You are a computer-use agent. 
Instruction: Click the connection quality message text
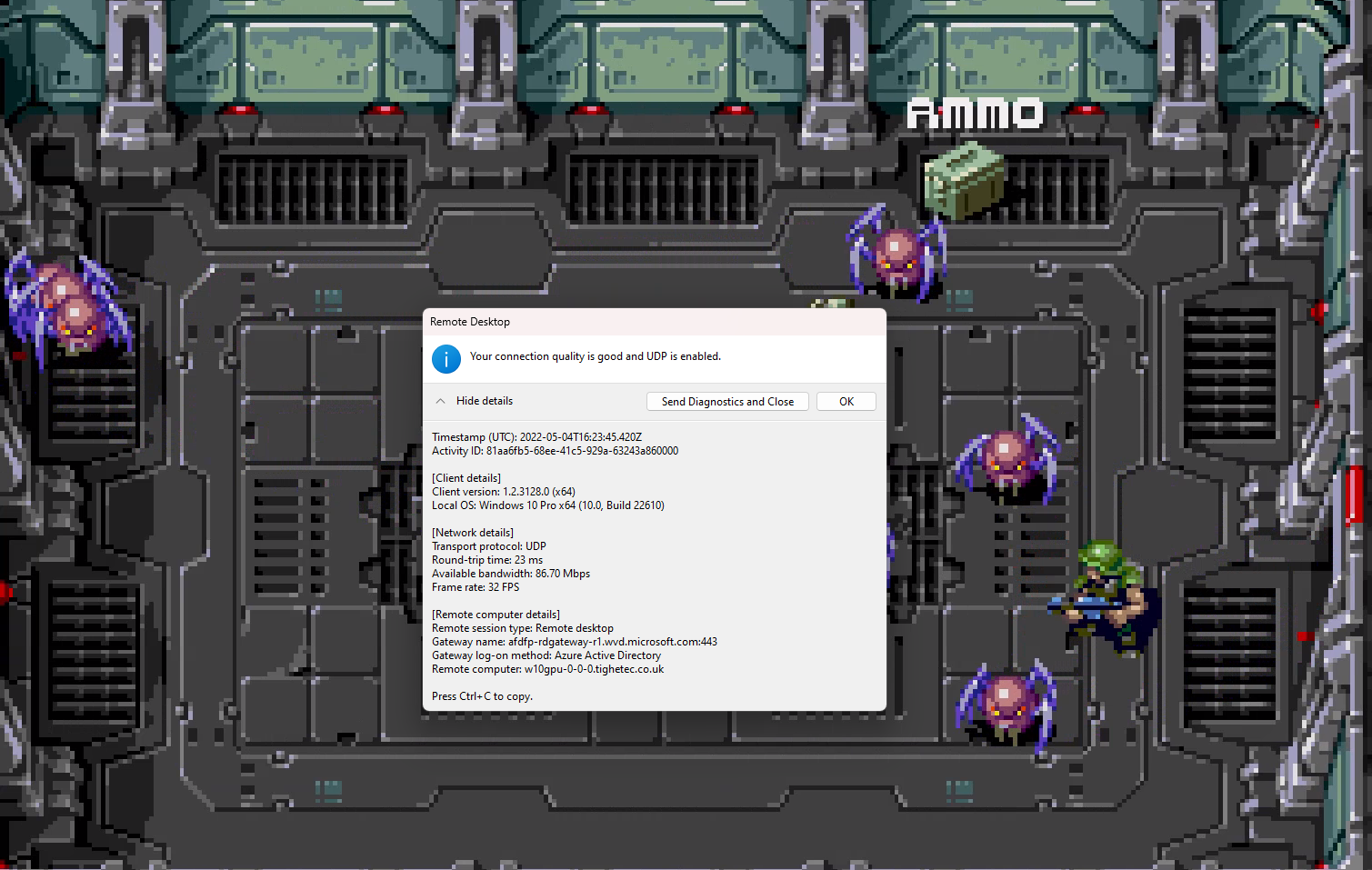(x=595, y=356)
